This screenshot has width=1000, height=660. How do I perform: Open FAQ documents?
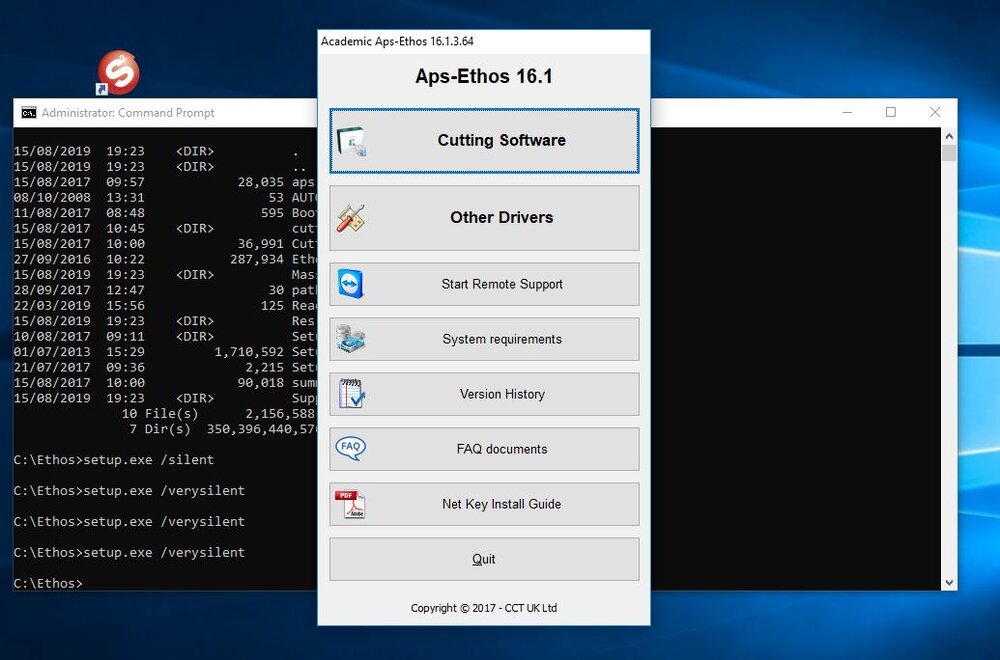[x=484, y=449]
